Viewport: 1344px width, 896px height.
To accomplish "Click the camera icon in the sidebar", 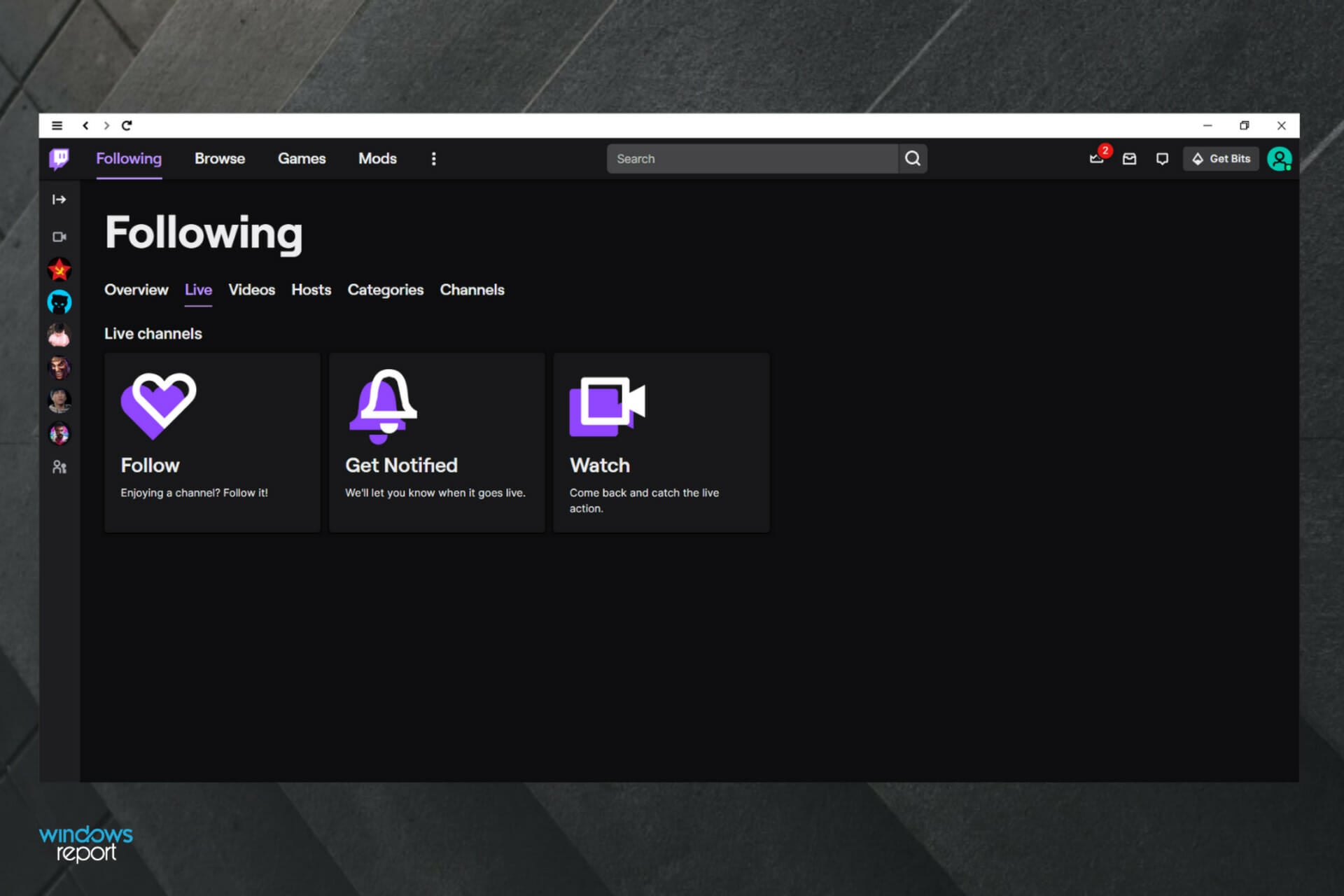I will (59, 237).
